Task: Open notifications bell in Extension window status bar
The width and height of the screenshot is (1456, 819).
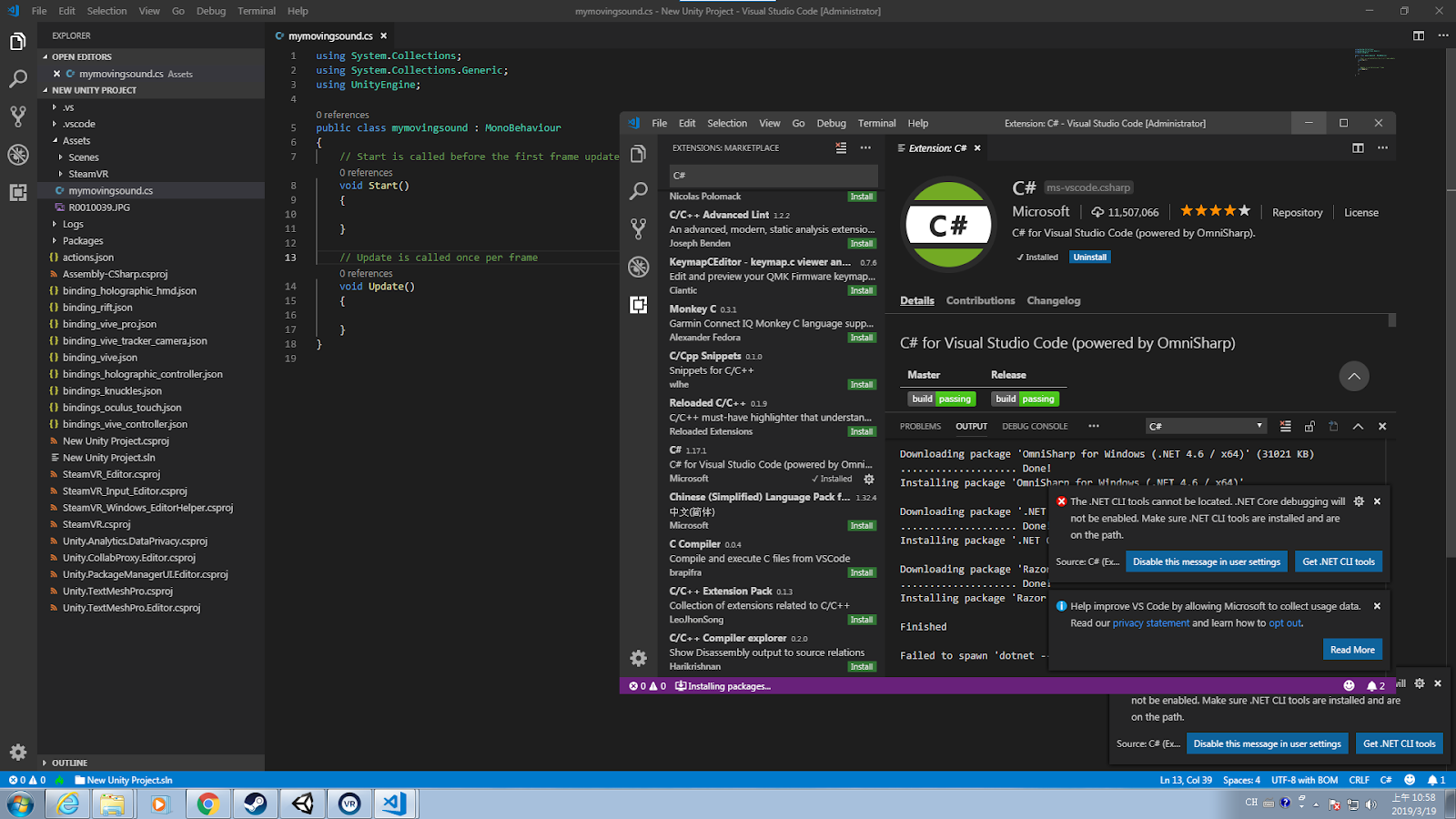Action: [x=1376, y=686]
